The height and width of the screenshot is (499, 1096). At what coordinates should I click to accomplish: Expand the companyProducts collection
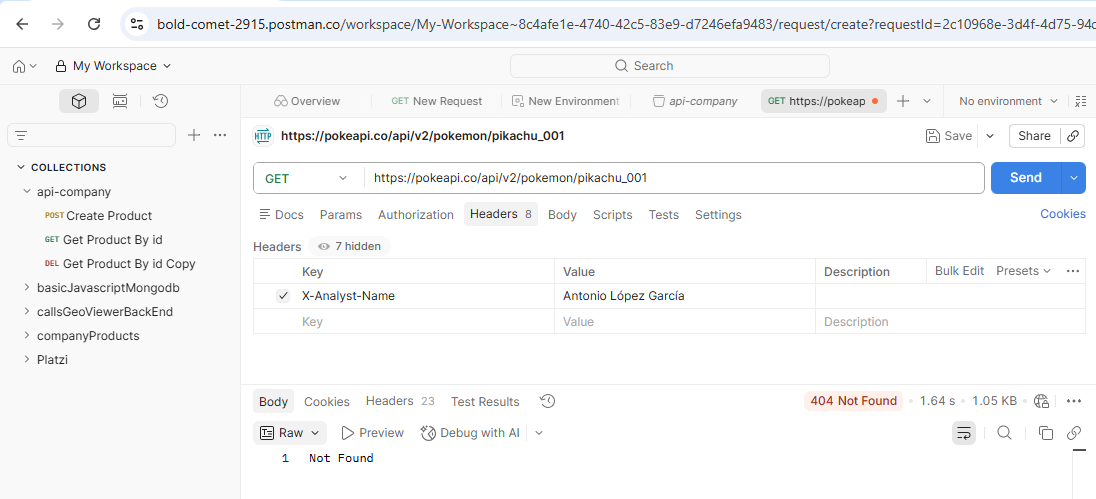[27, 335]
